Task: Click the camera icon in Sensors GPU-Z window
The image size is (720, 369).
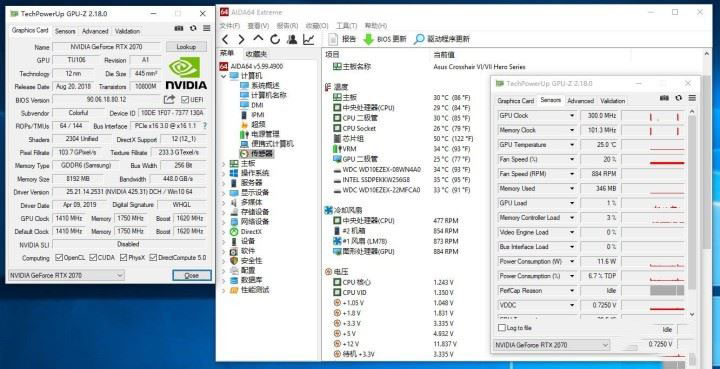Action: 664,98
